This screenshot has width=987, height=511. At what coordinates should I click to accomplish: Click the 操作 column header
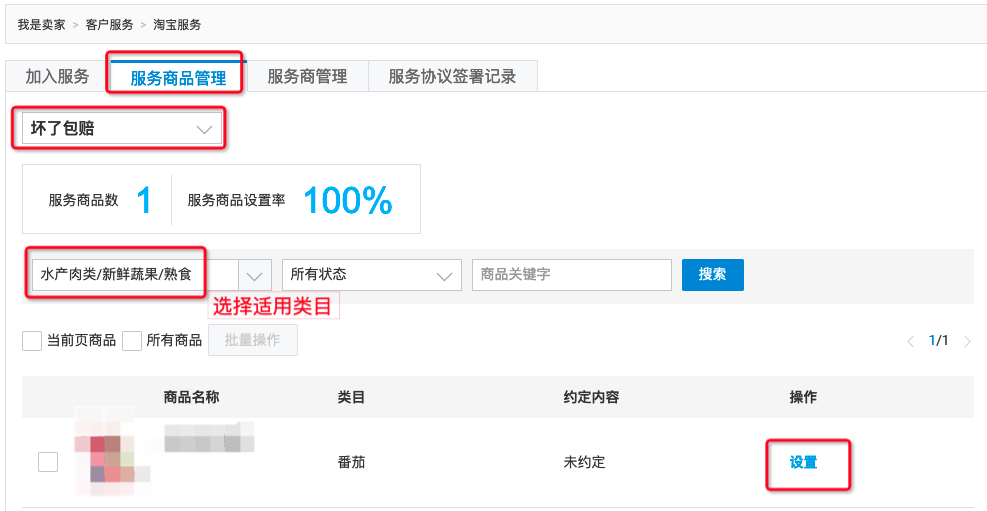(803, 397)
